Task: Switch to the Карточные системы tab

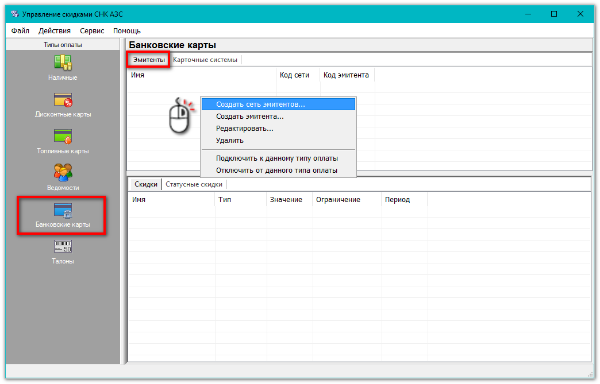Action: (x=205, y=60)
